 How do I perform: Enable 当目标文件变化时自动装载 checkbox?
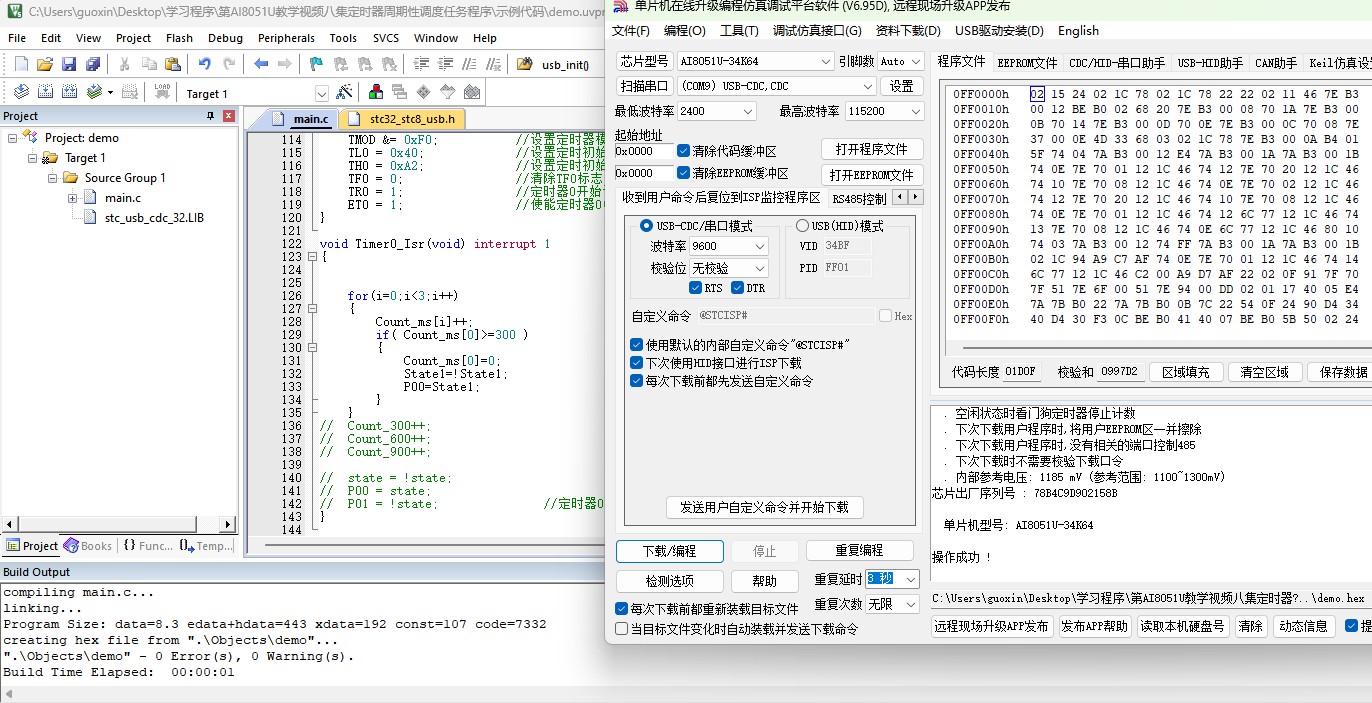point(622,629)
